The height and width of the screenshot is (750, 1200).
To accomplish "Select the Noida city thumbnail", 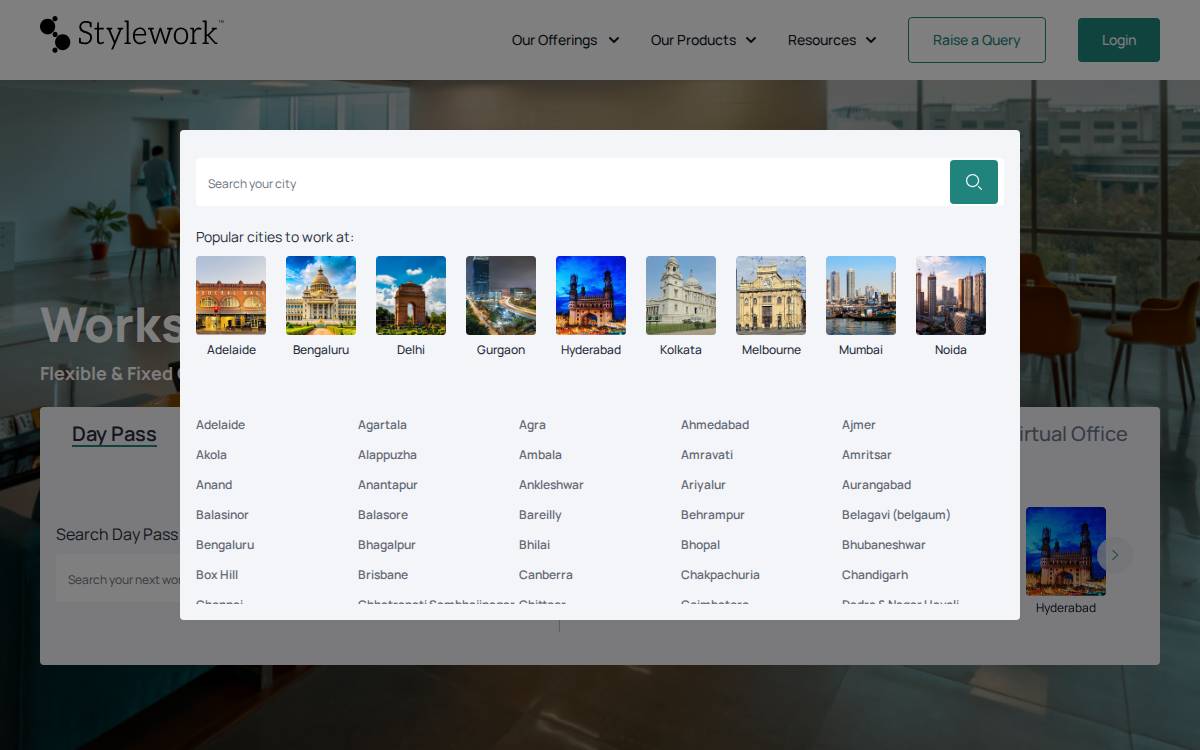I will (x=951, y=295).
